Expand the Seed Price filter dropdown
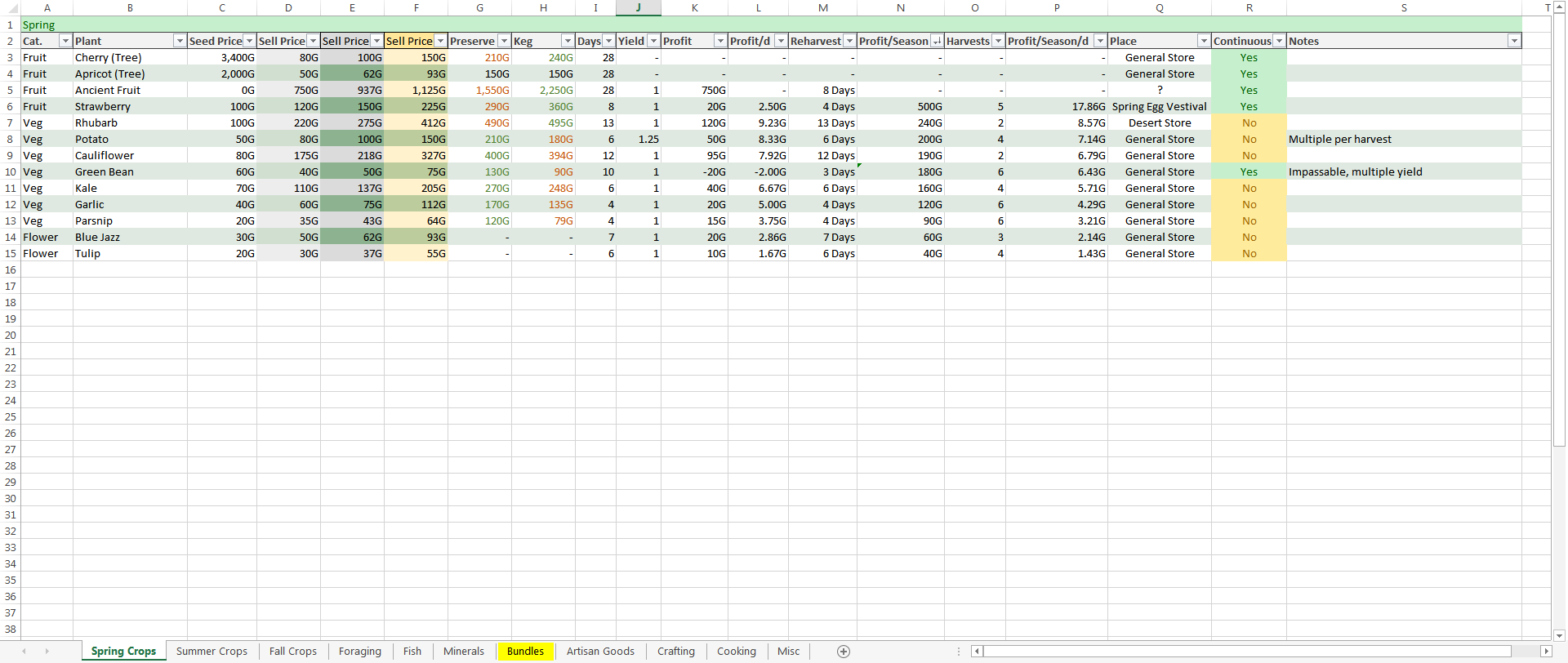 click(249, 41)
